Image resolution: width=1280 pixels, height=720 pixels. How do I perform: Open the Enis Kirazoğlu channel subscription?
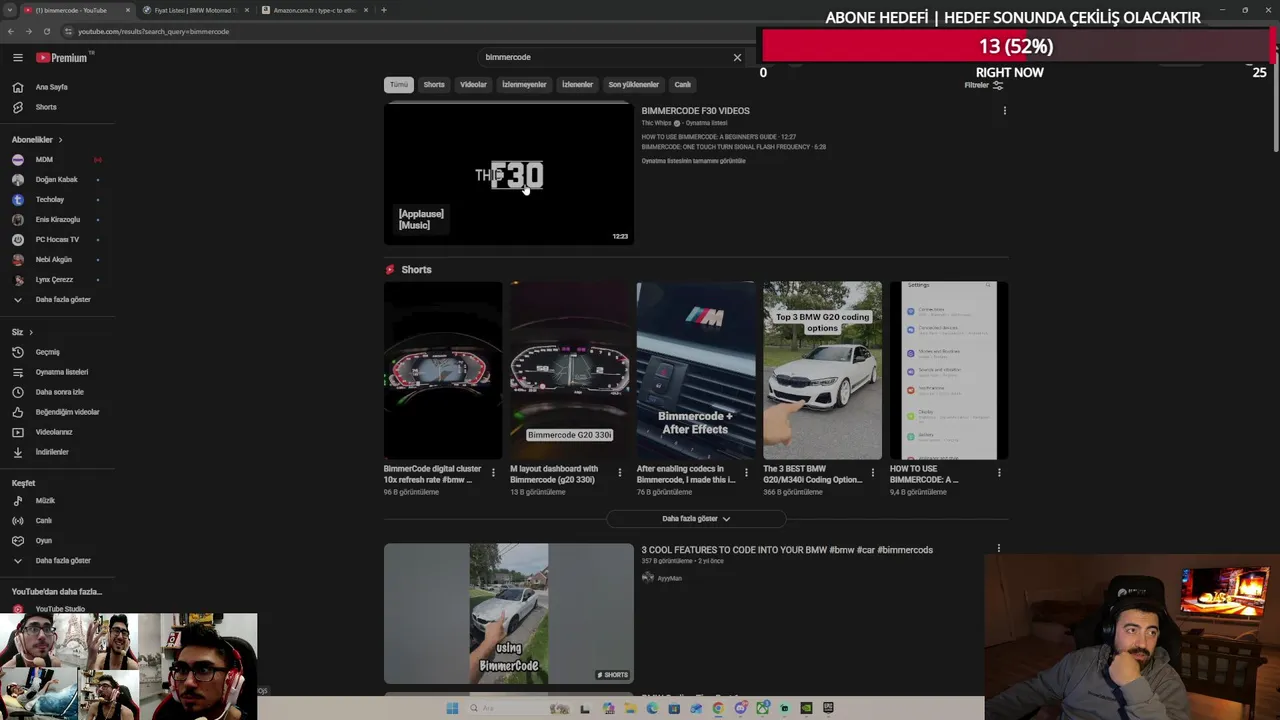[58, 219]
